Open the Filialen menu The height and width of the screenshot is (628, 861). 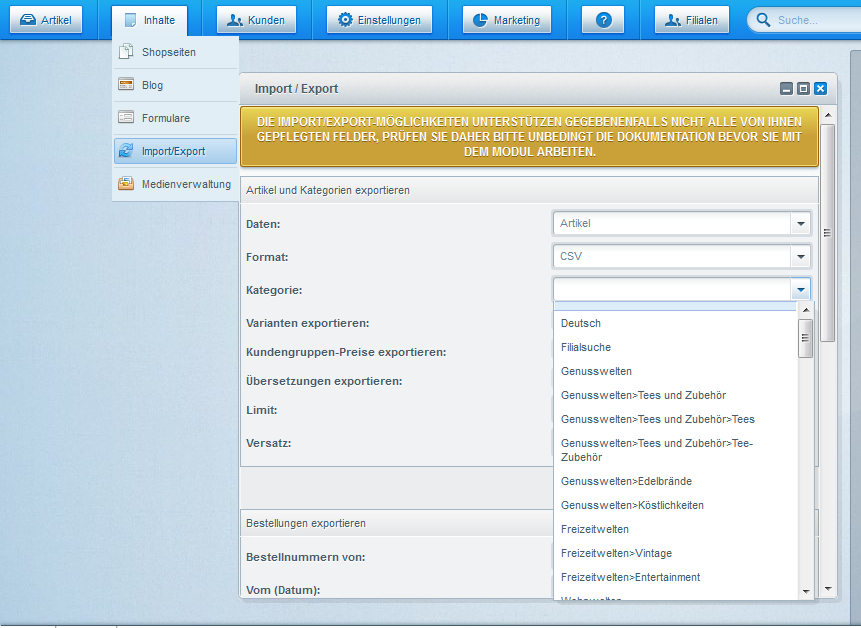(691, 20)
